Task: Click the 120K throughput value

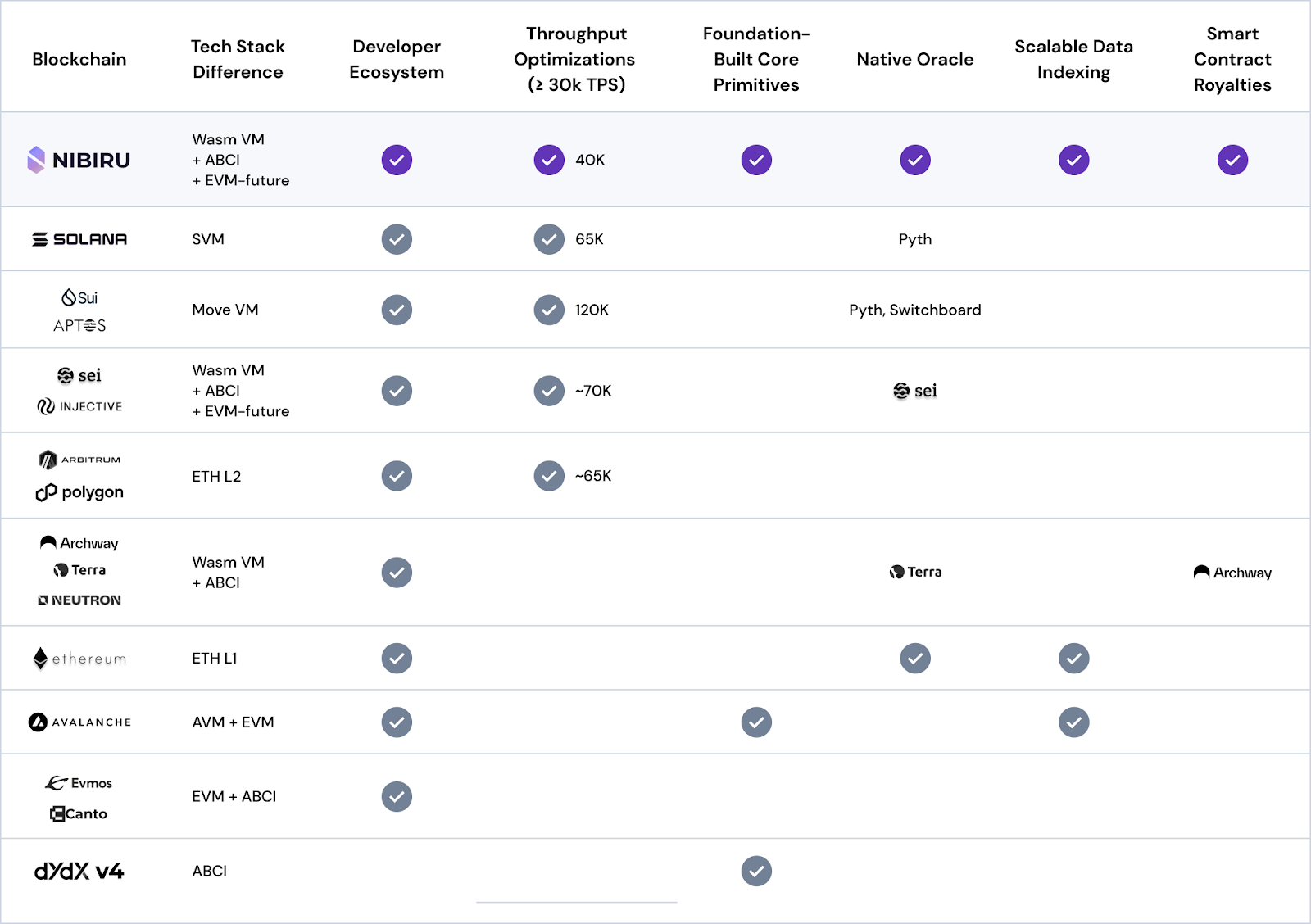Action: click(592, 310)
